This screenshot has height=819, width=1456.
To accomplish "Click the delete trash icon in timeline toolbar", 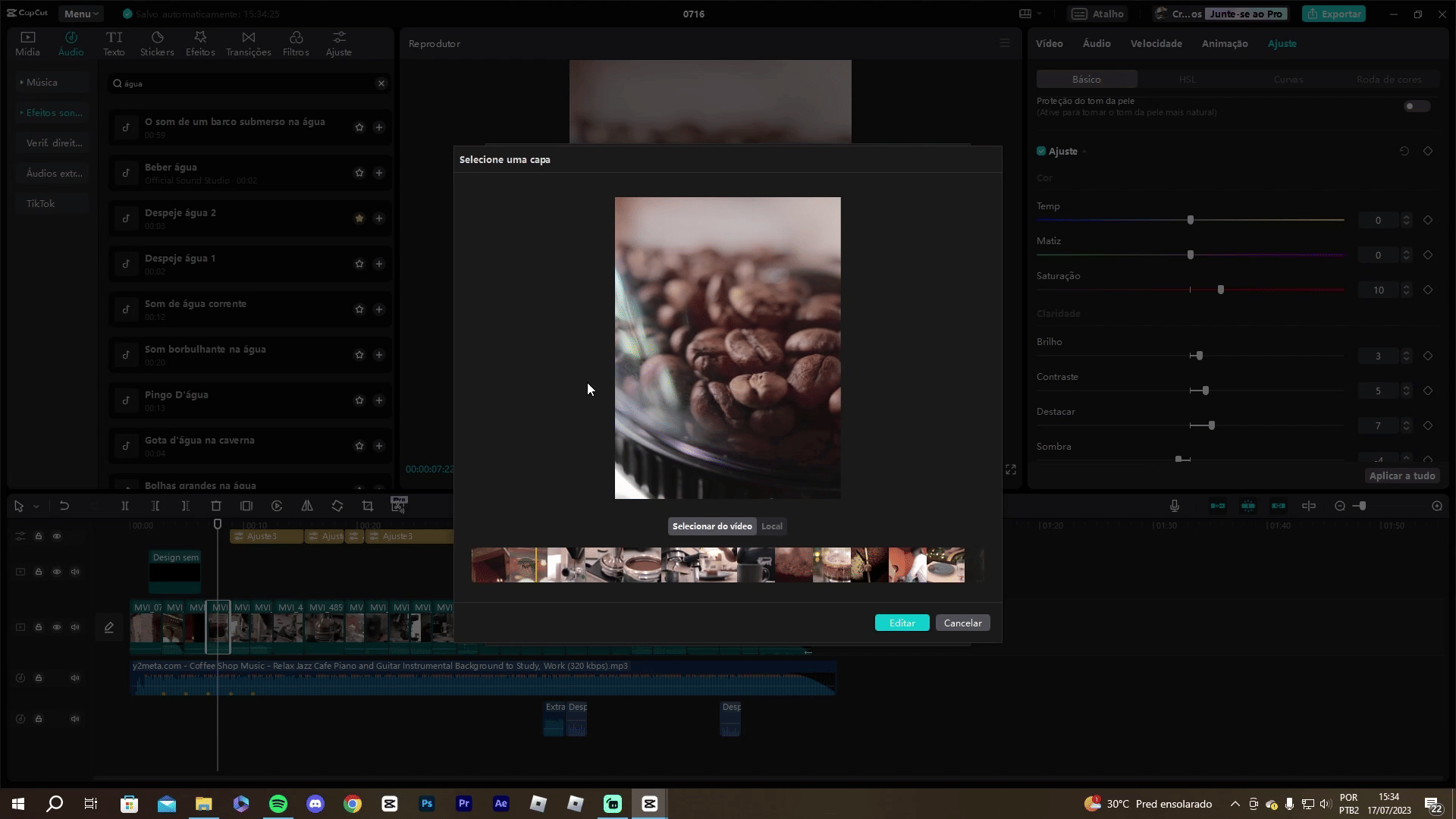I will (216, 506).
